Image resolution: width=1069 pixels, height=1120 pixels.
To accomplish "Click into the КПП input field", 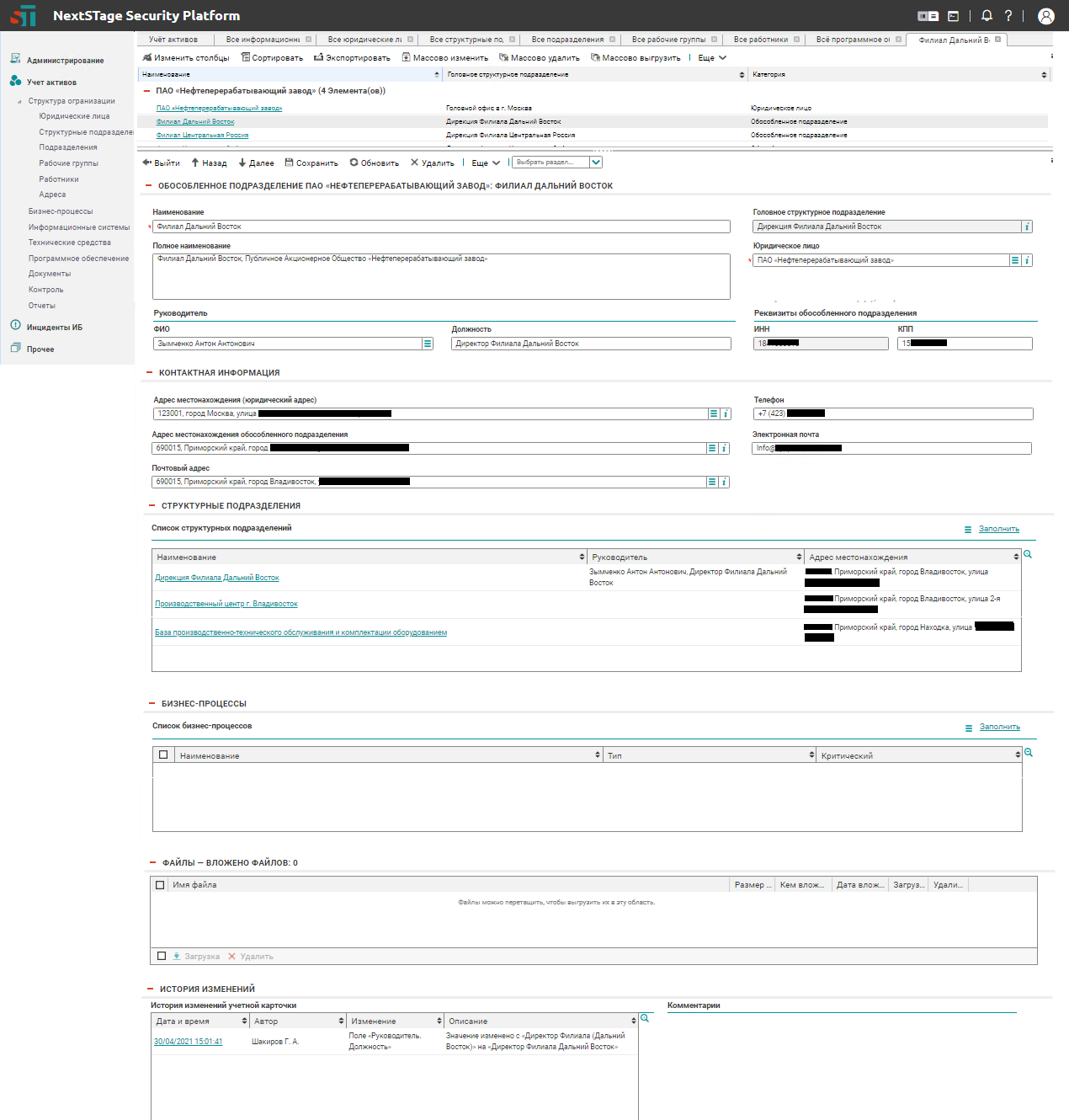I will 965,344.
